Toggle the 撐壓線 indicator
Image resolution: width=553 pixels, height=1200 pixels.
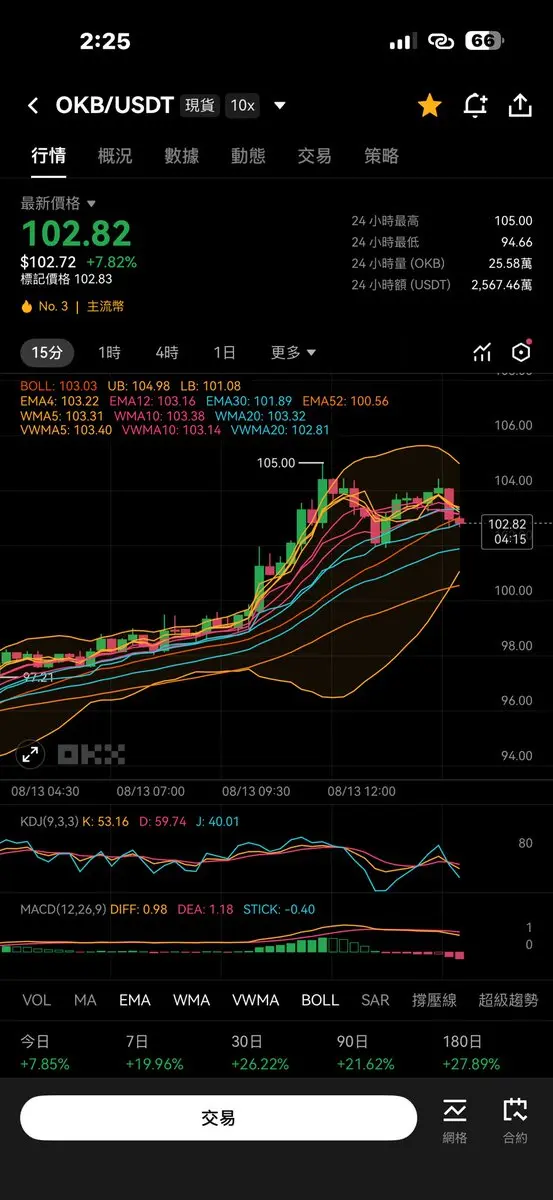point(434,1000)
